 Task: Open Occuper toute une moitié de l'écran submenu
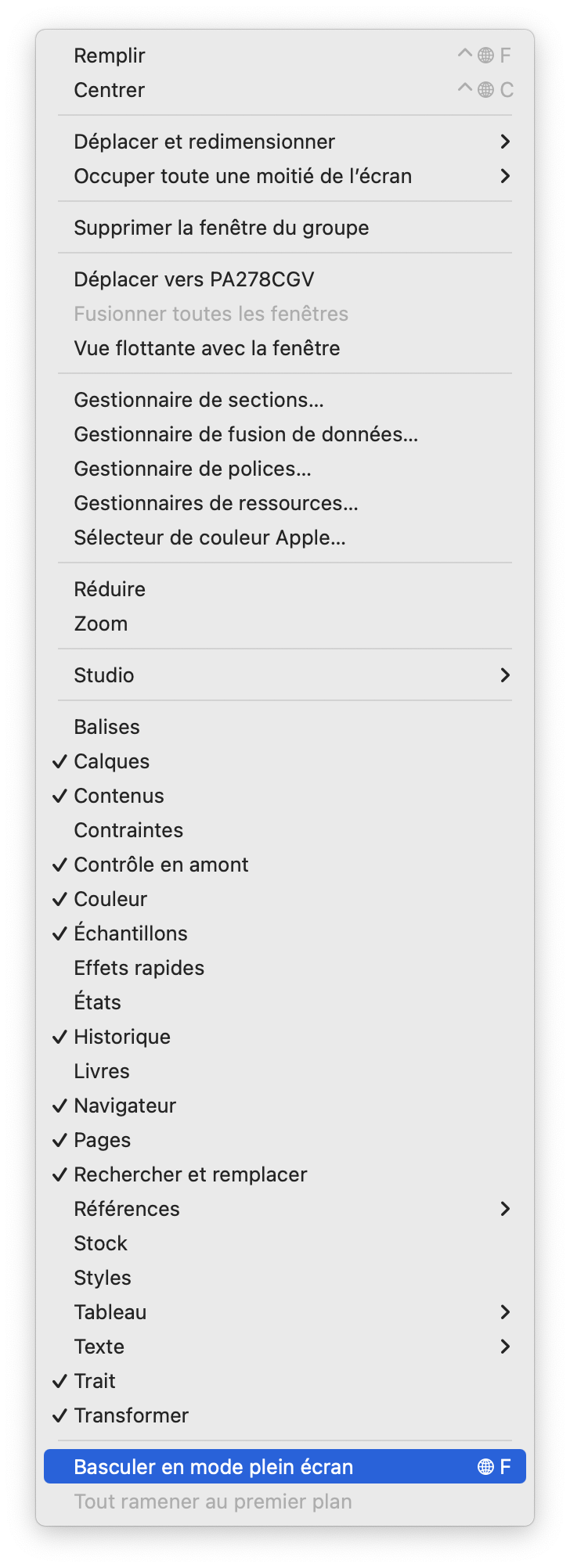243,176
